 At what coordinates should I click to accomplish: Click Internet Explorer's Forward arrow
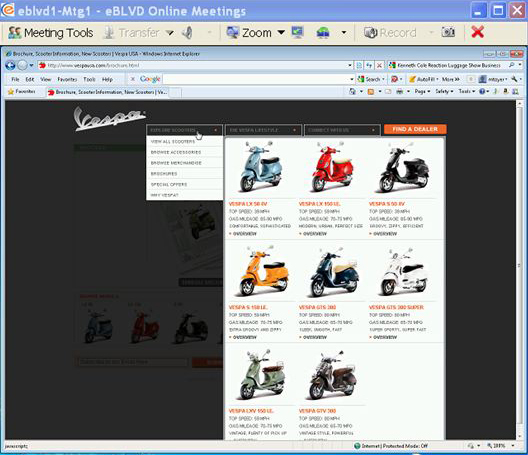pyautogui.click(x=22, y=65)
